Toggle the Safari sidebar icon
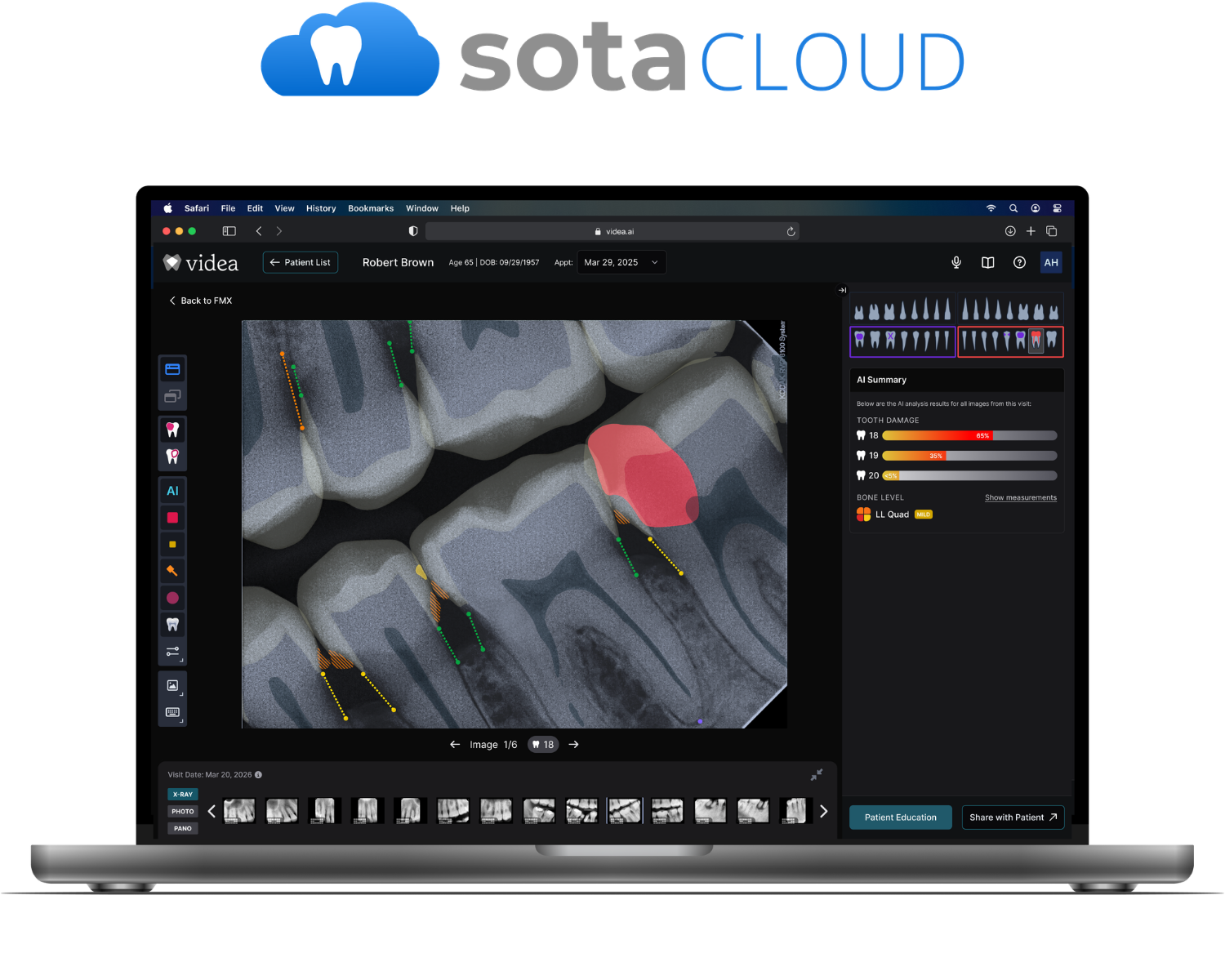 point(229,231)
